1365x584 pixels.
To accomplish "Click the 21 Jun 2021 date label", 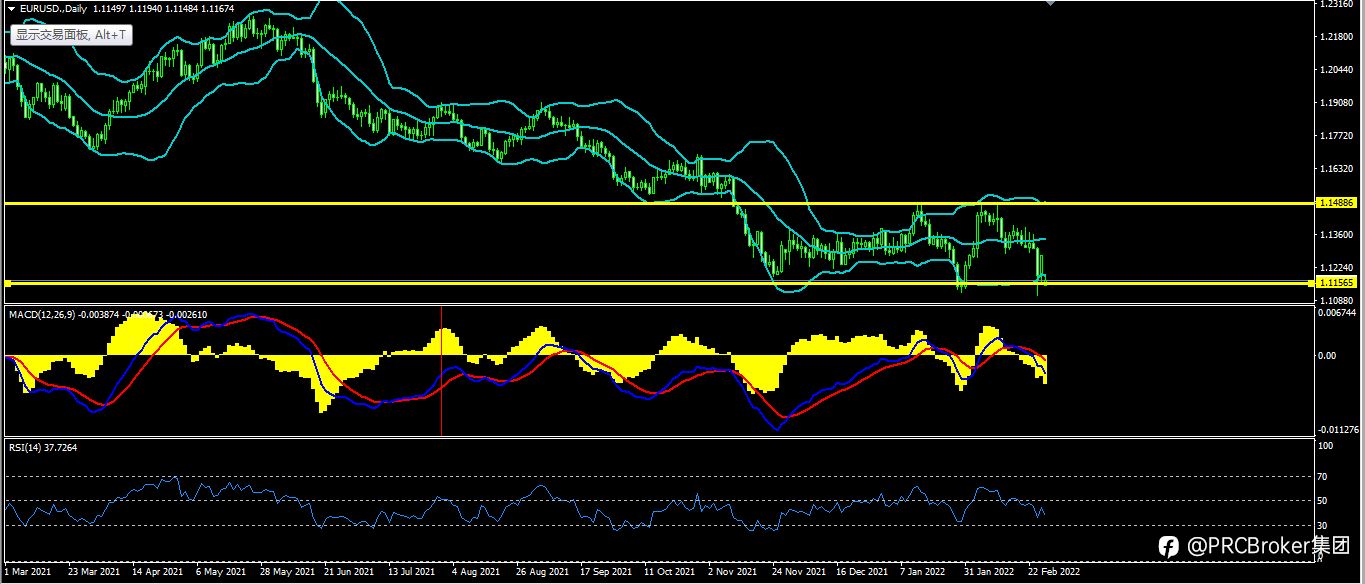I will click(349, 572).
